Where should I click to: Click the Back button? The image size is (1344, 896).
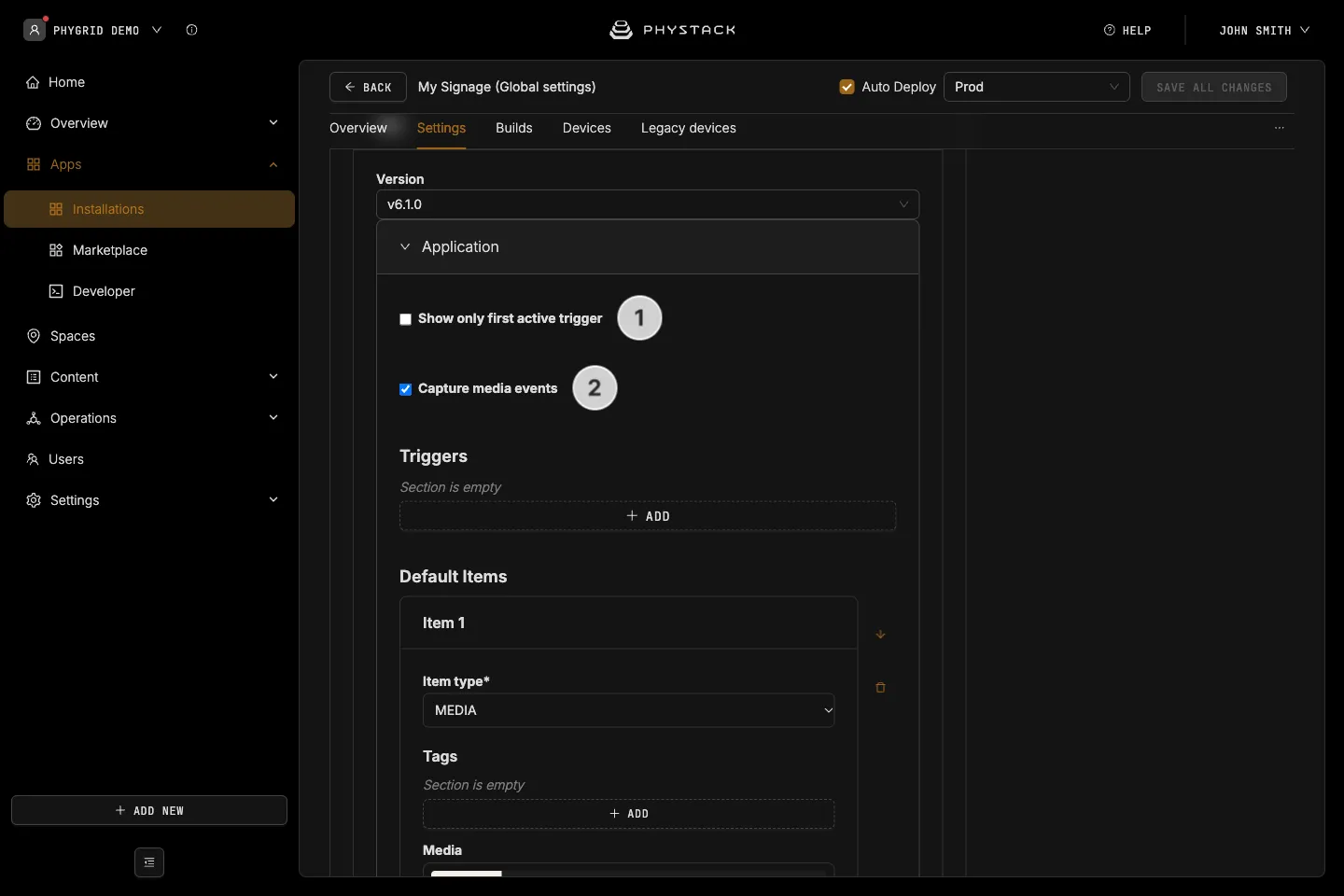[368, 87]
